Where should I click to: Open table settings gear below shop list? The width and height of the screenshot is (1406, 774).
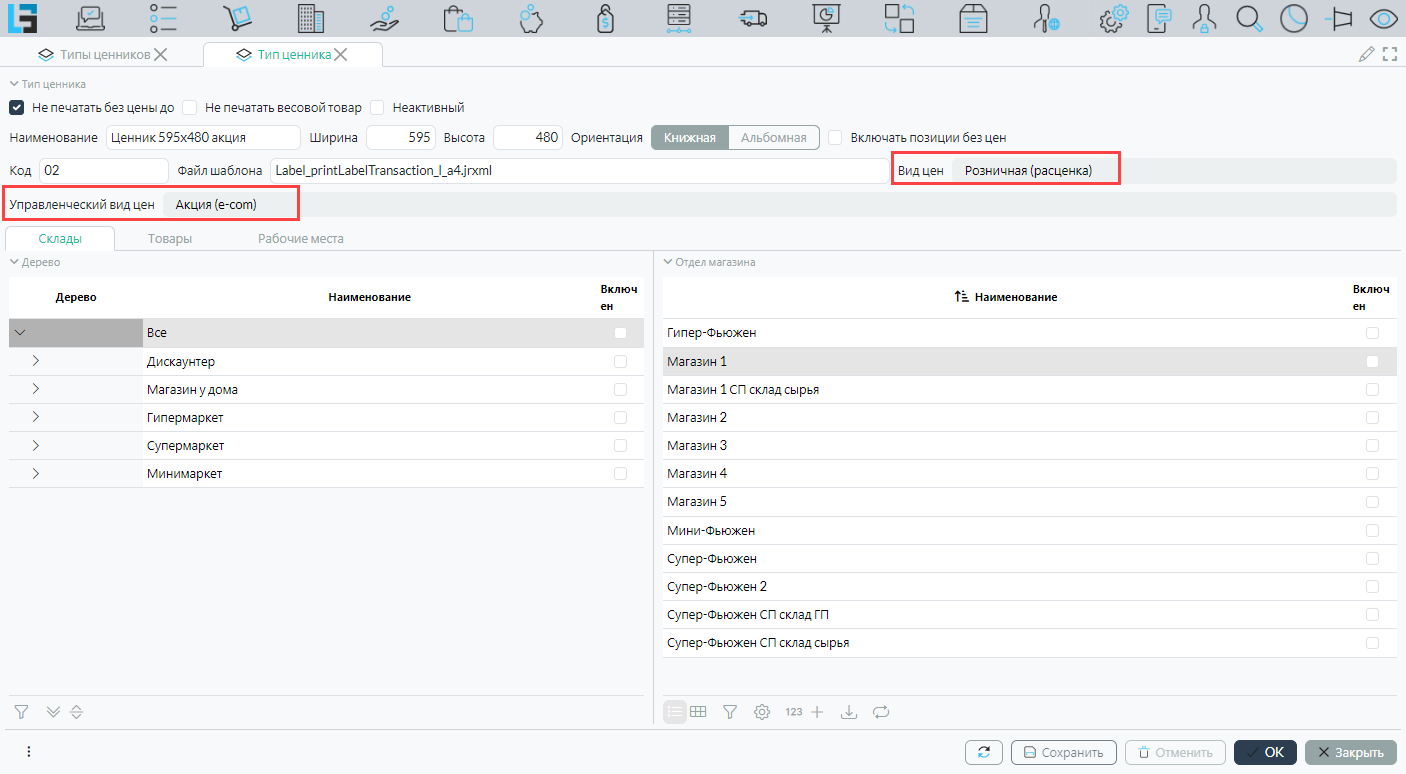pos(762,712)
